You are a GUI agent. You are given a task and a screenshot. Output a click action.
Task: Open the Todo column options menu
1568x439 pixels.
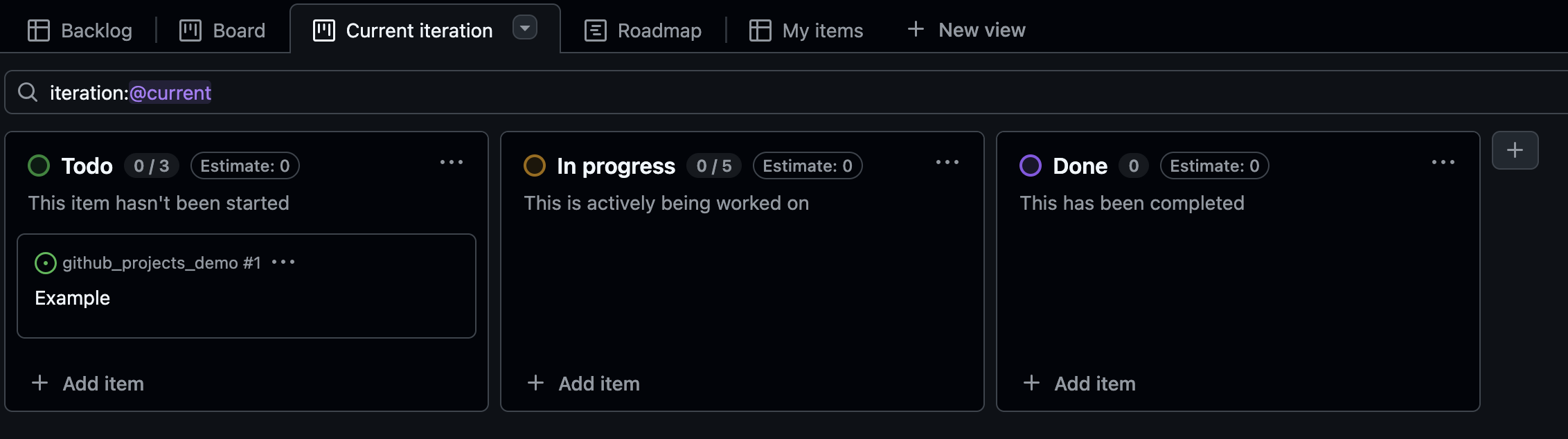(452, 162)
